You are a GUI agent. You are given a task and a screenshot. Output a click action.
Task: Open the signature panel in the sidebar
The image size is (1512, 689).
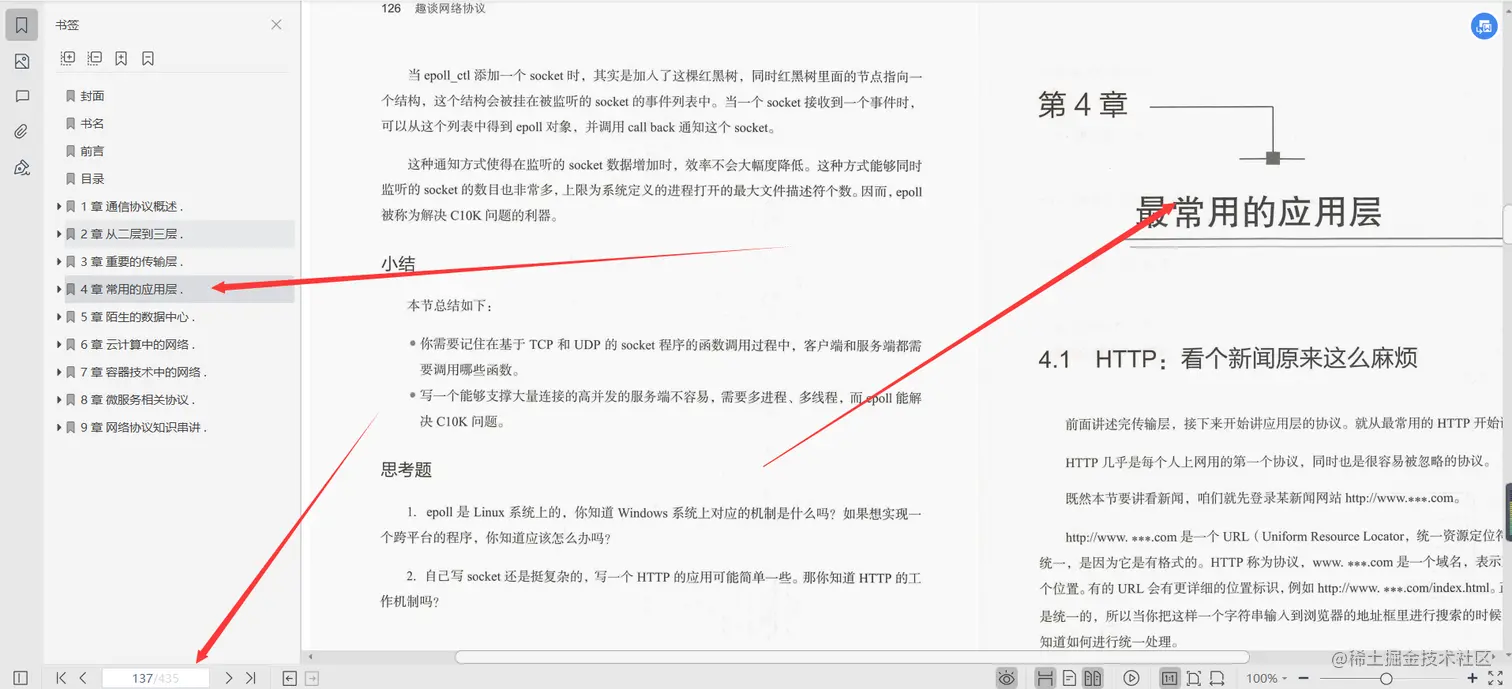tap(22, 168)
